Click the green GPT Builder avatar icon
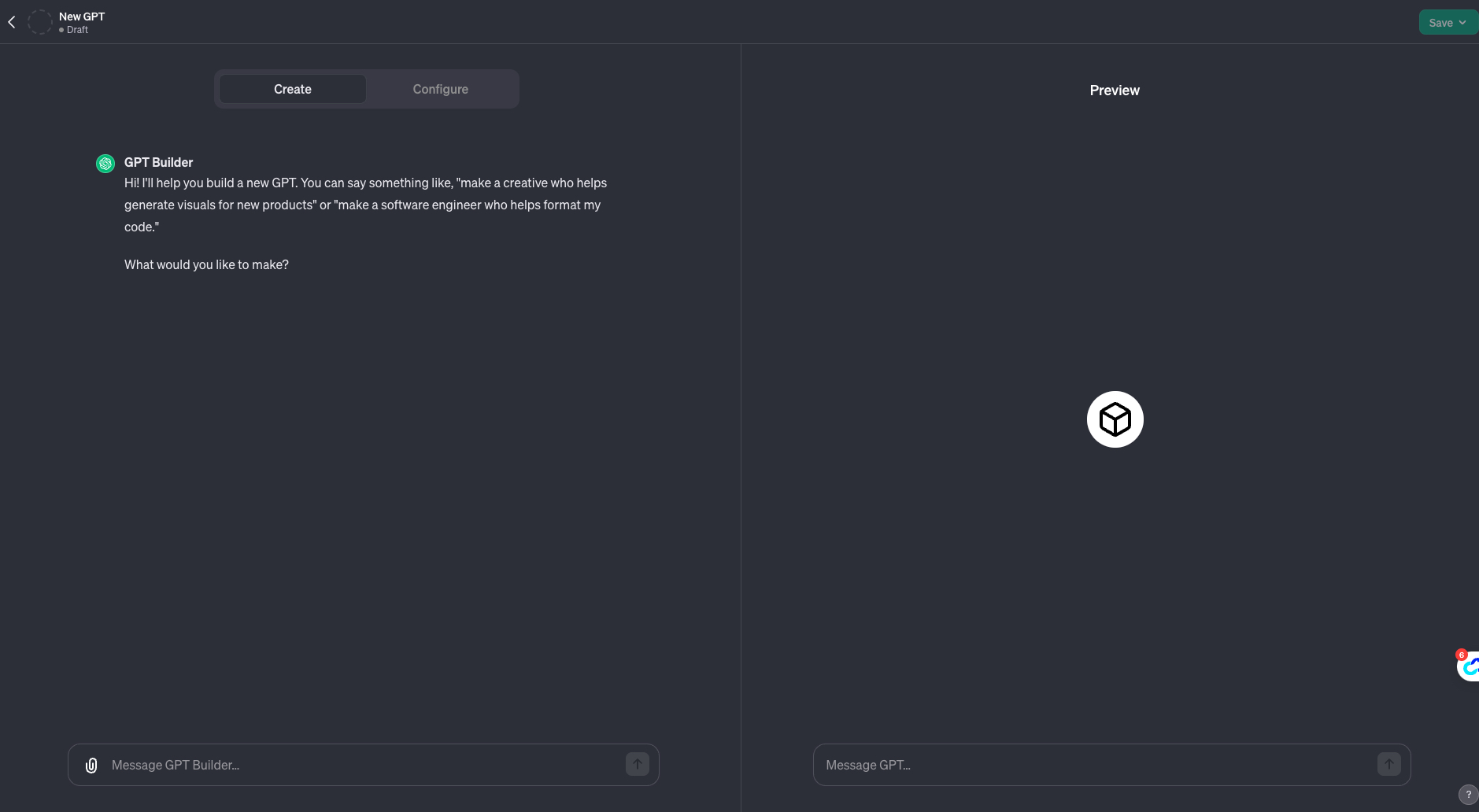The height and width of the screenshot is (812, 1479). (105, 163)
